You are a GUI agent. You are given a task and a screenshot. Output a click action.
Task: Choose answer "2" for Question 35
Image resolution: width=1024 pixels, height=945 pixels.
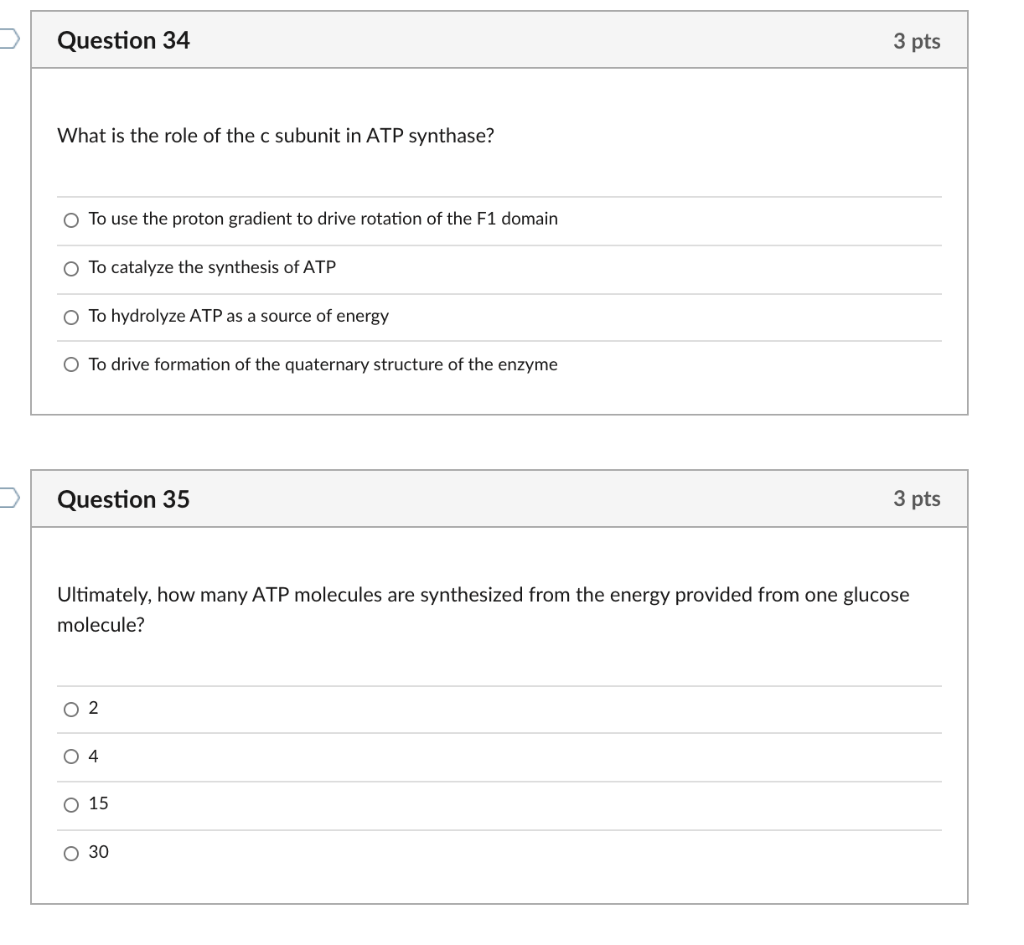[x=69, y=708]
